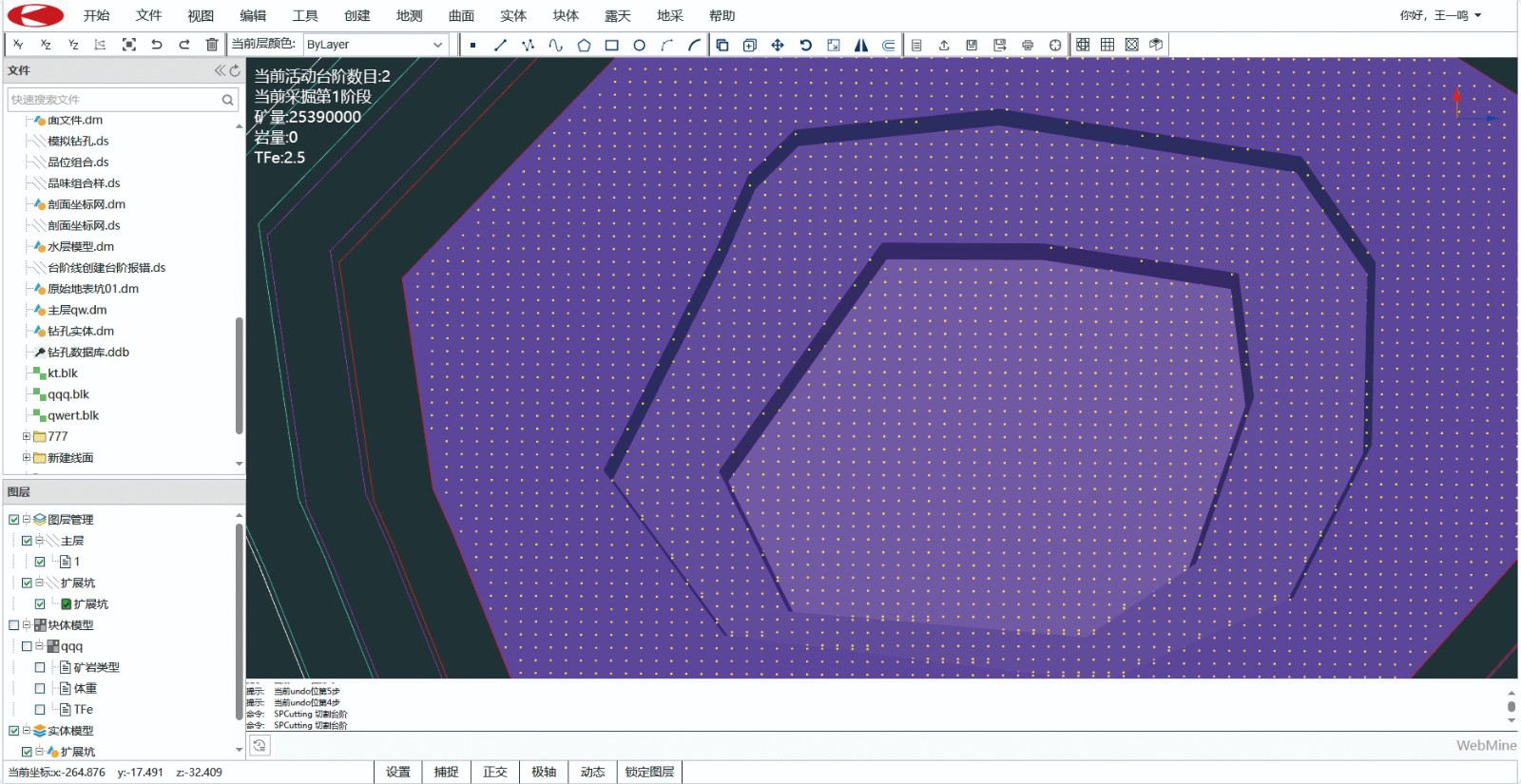Select the circle drawing tool
Screen dimensions: 1521x784
click(639, 45)
